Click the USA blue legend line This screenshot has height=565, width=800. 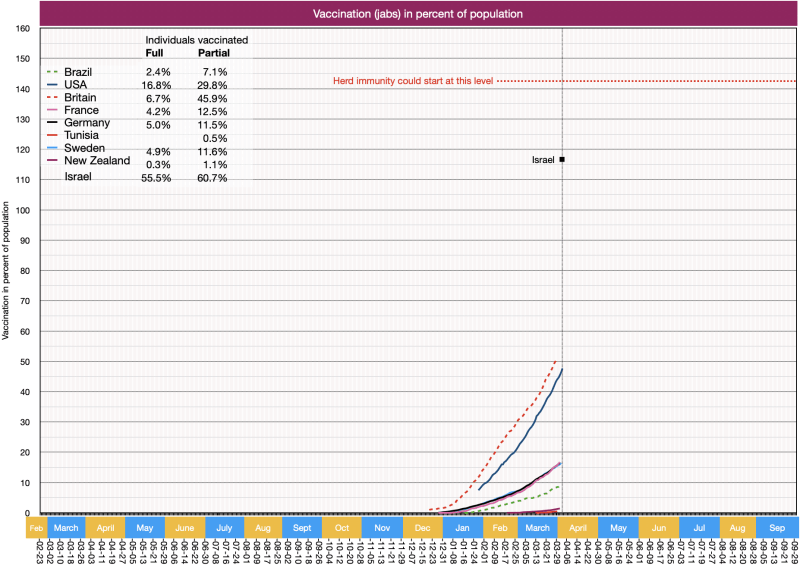click(x=53, y=85)
